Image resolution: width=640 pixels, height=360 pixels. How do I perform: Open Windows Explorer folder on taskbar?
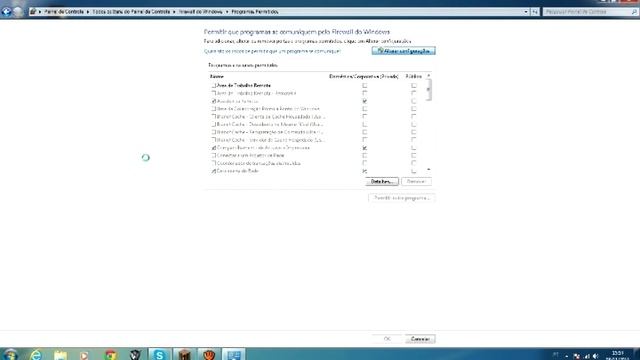(60, 355)
